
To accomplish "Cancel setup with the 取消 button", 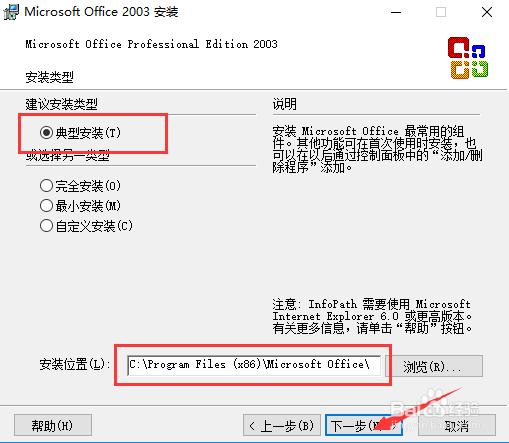I will 457,425.
